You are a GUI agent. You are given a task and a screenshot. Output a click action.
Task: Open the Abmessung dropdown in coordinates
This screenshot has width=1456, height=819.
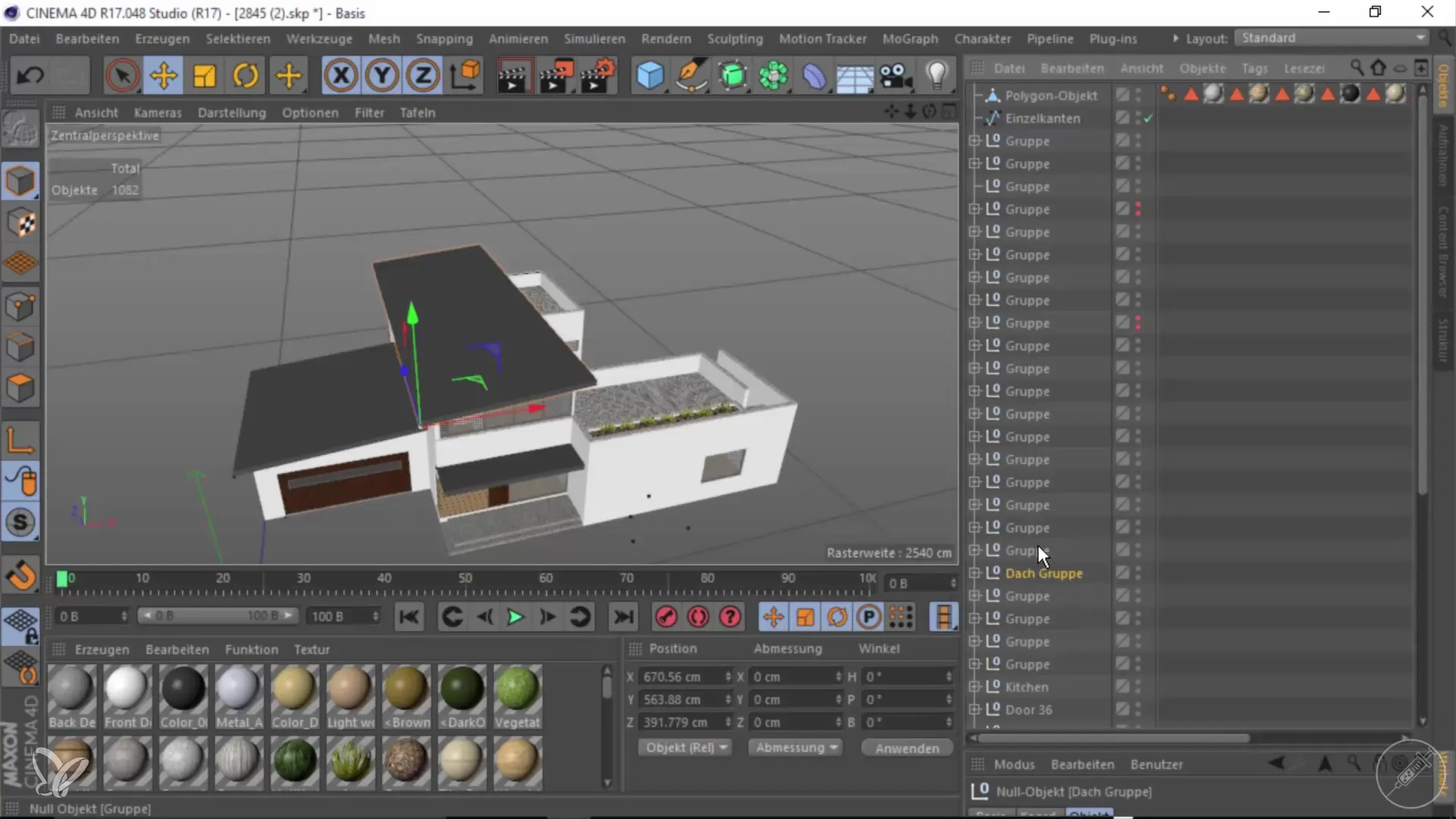coord(795,747)
